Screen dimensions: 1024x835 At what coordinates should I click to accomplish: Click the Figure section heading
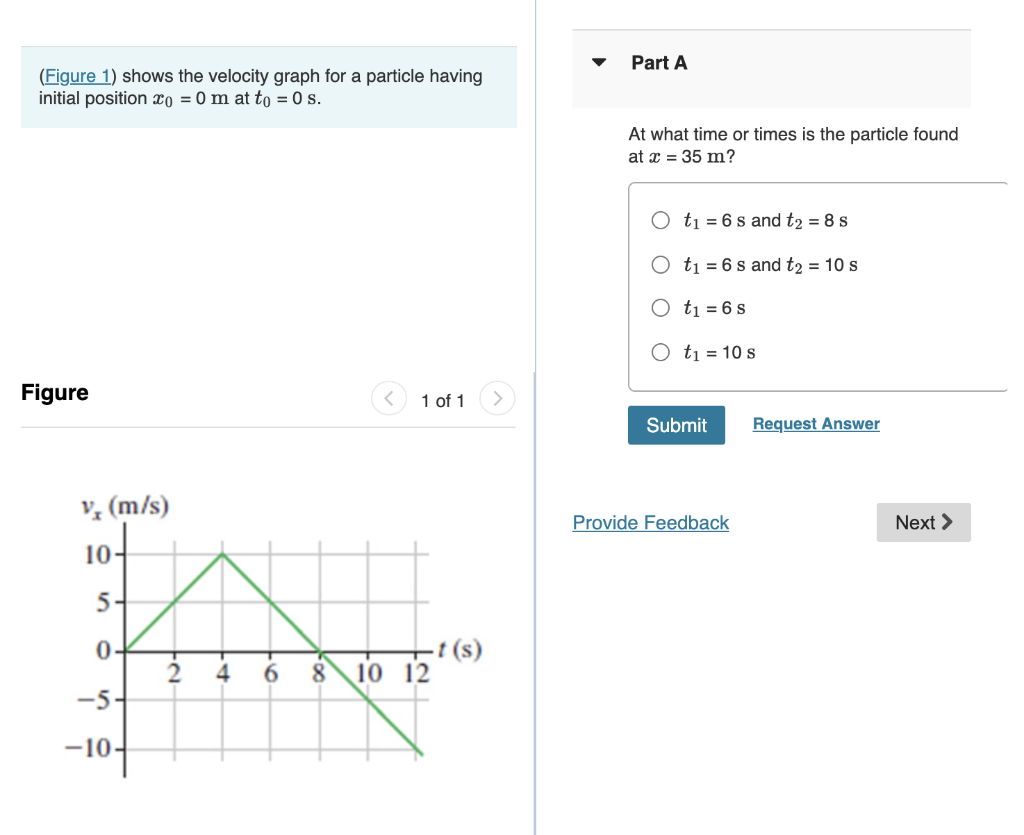[54, 392]
